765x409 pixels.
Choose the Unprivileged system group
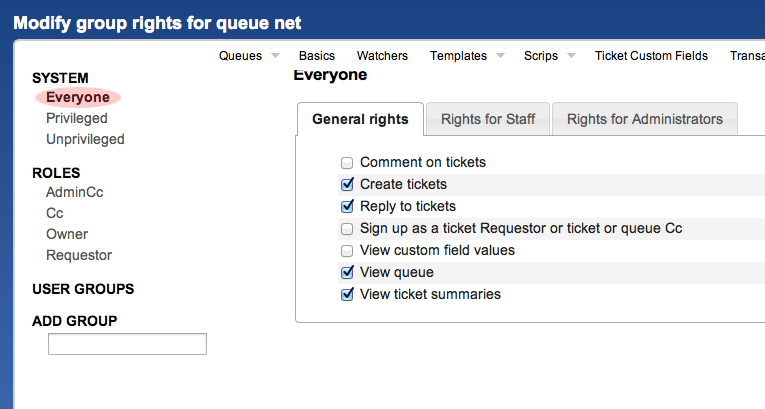pos(85,139)
